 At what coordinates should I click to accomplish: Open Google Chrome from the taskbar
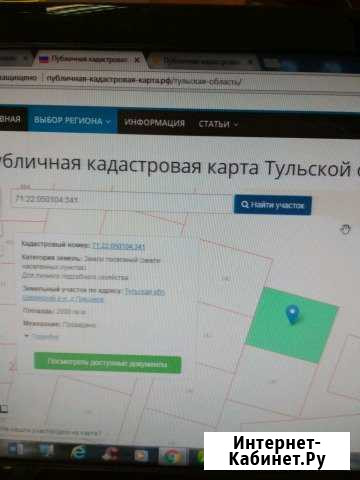[x=171, y=456]
